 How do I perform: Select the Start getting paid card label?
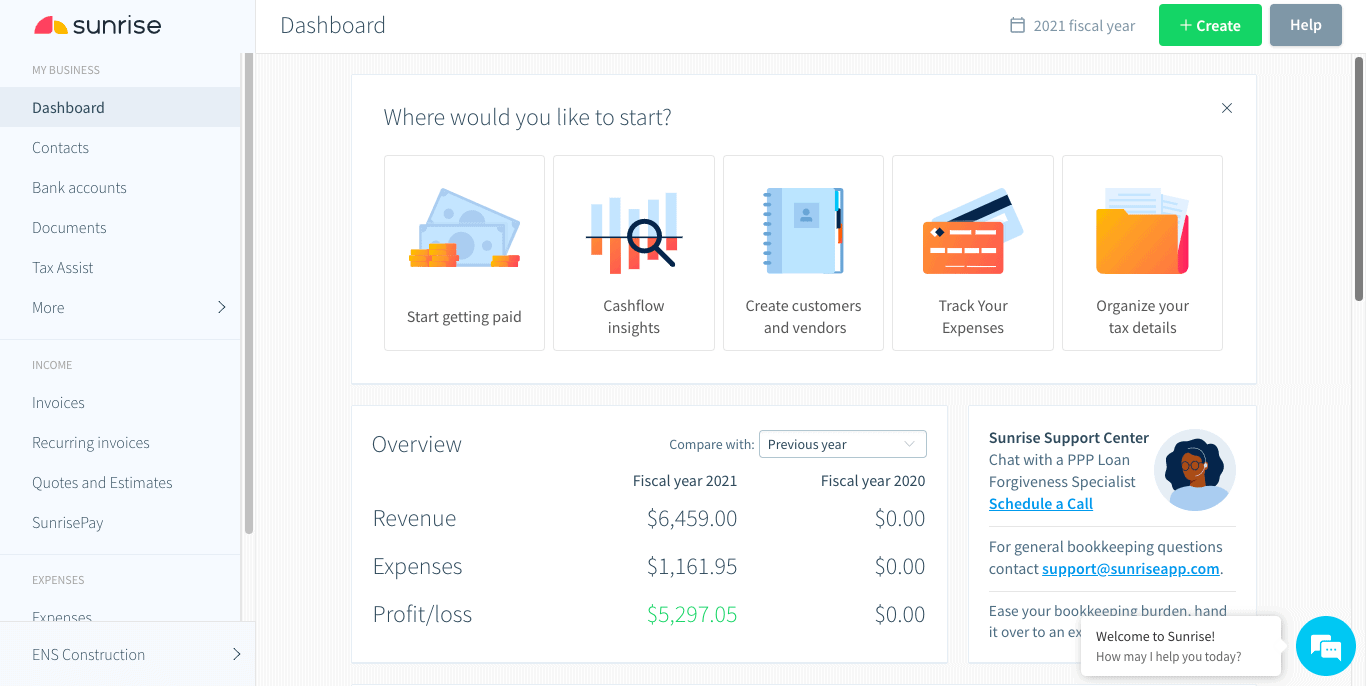pyautogui.click(x=464, y=317)
